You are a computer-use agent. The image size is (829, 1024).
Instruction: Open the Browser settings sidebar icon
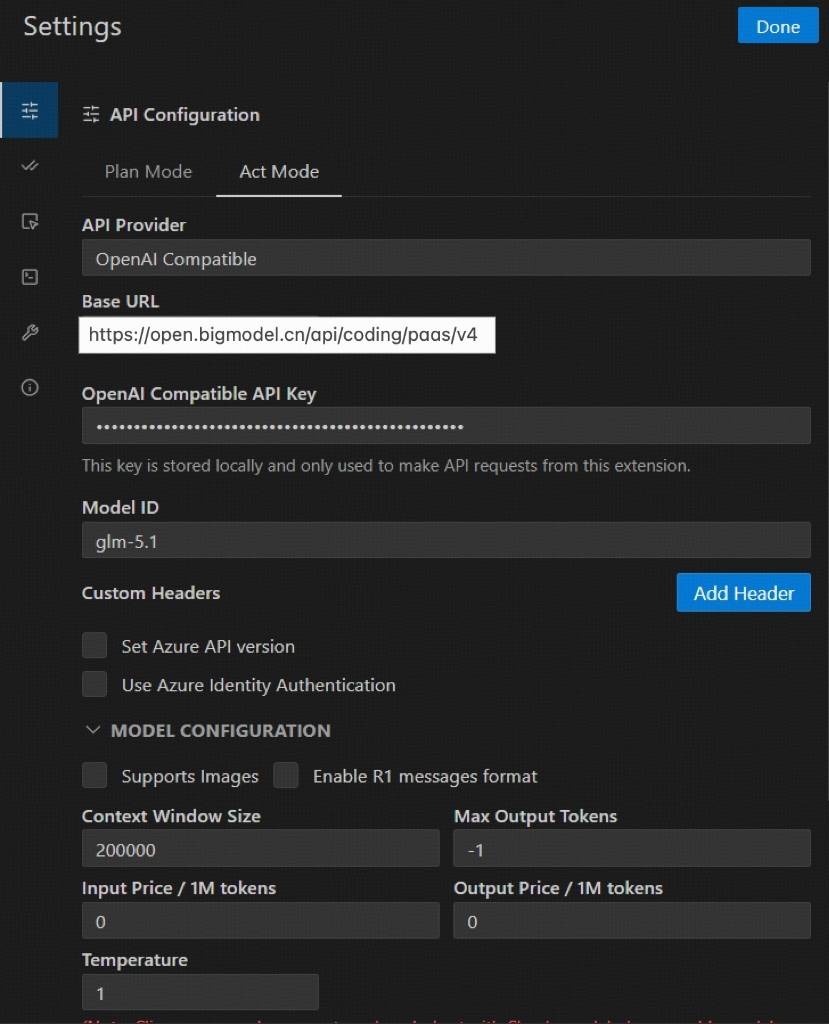29,222
